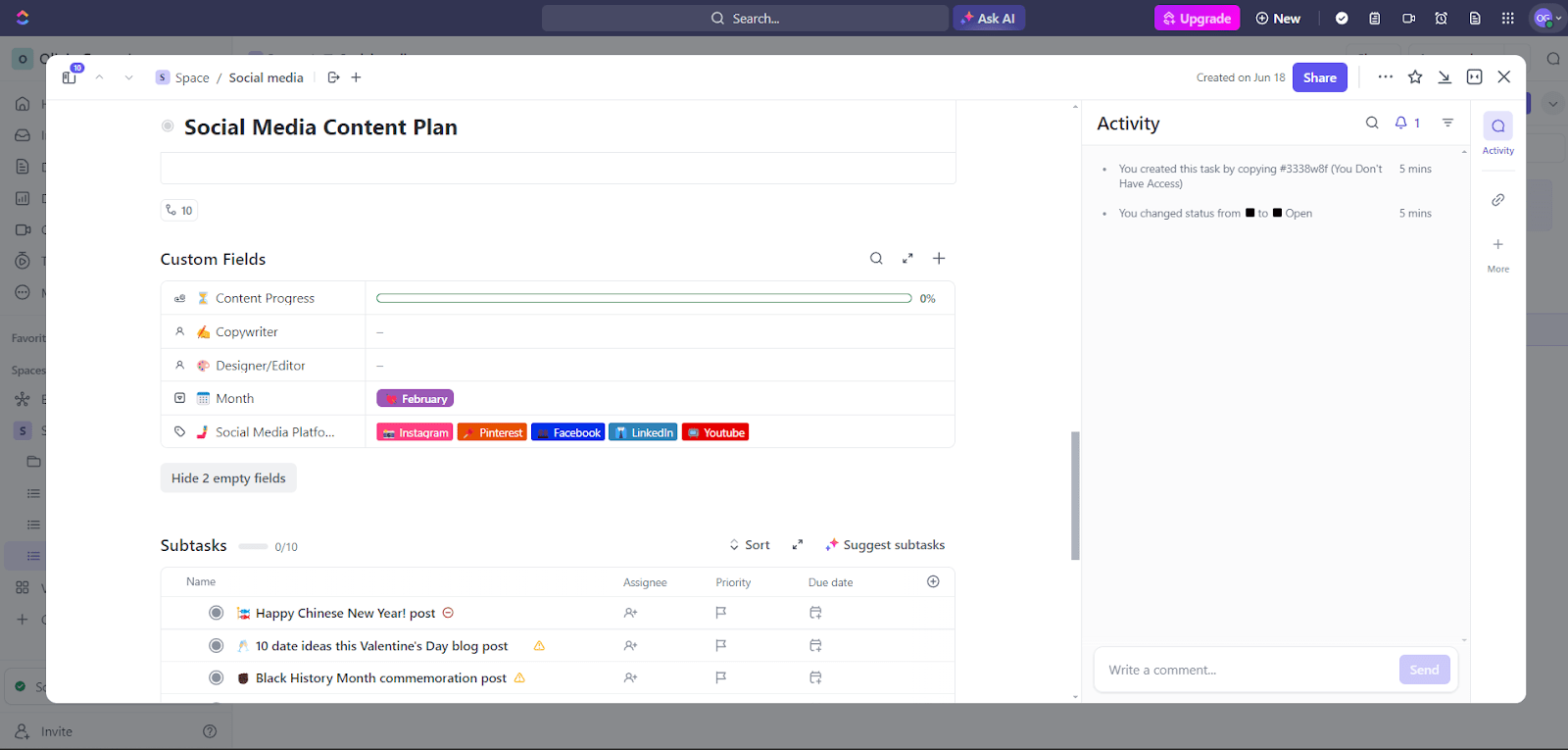Select the Pinterest platform tag
This screenshot has height=750, width=1568.
[492, 432]
